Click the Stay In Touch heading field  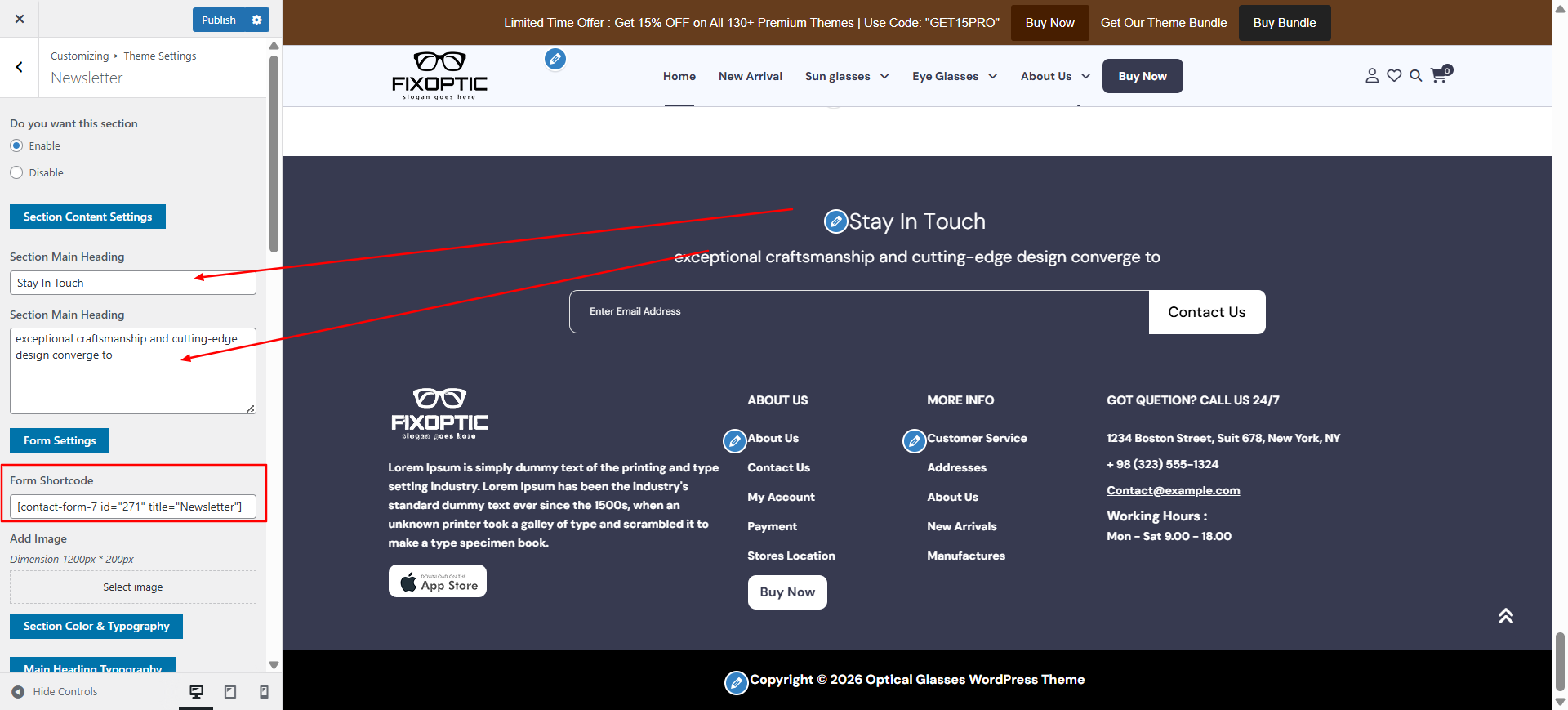(x=133, y=283)
